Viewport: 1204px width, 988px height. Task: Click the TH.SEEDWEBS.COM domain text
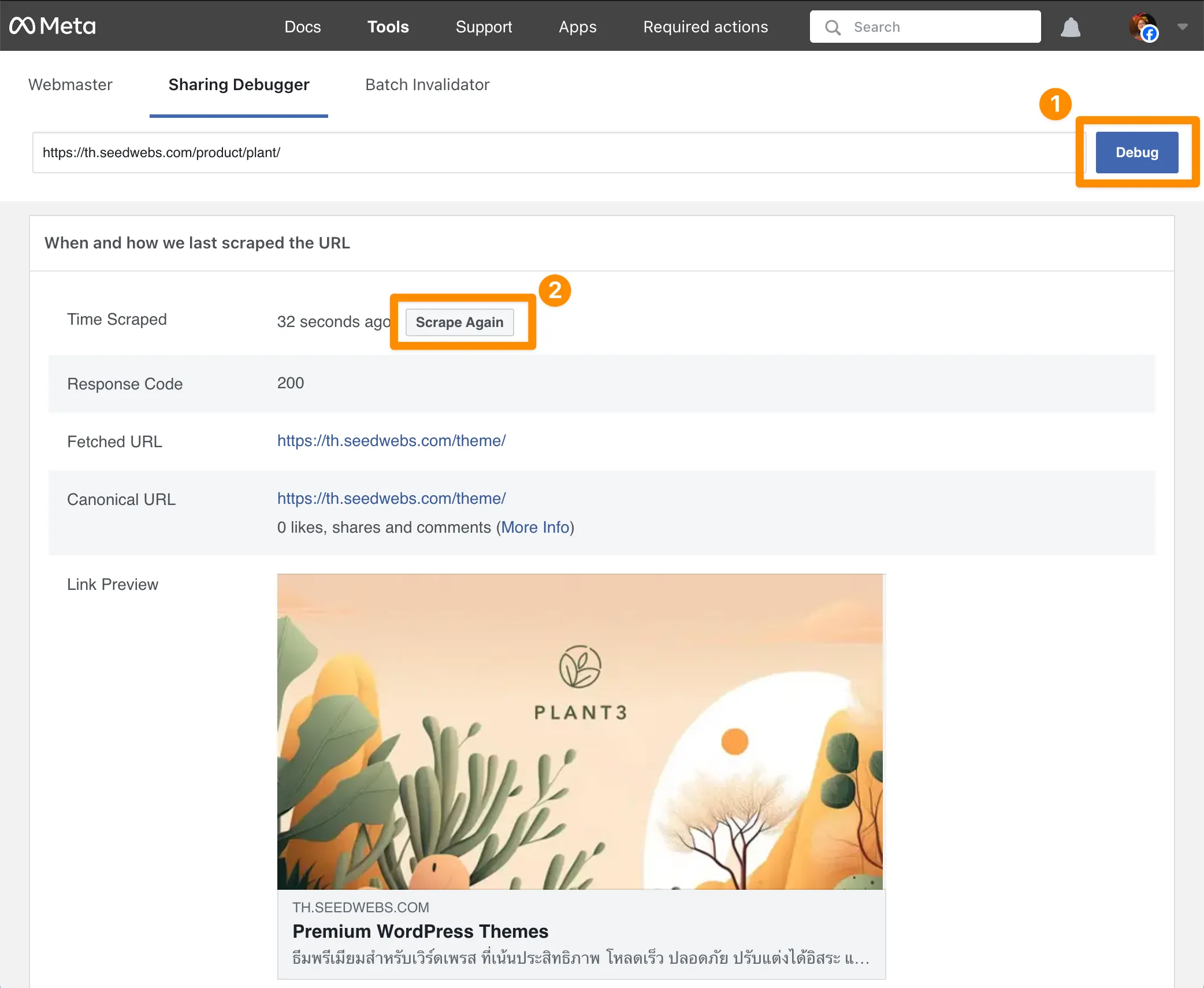361,907
